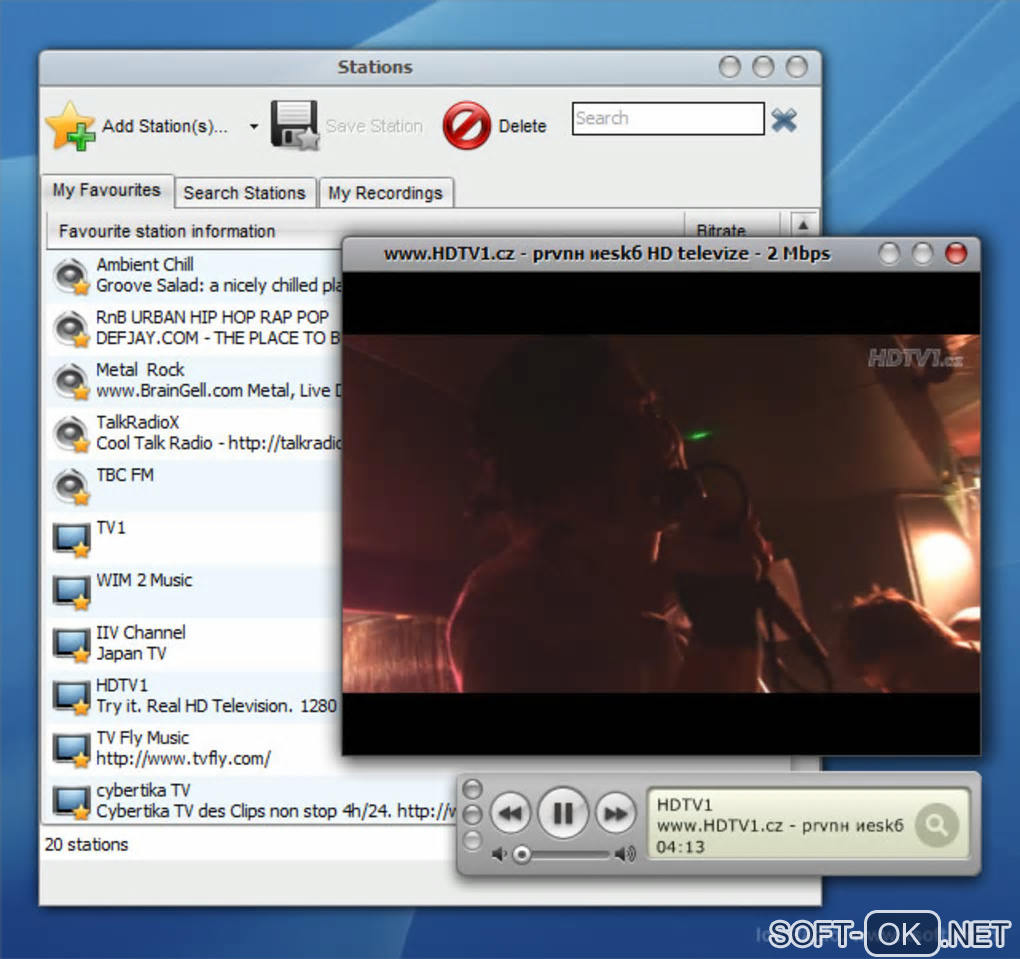
Task: Open the My Recordings tab
Action: [385, 193]
